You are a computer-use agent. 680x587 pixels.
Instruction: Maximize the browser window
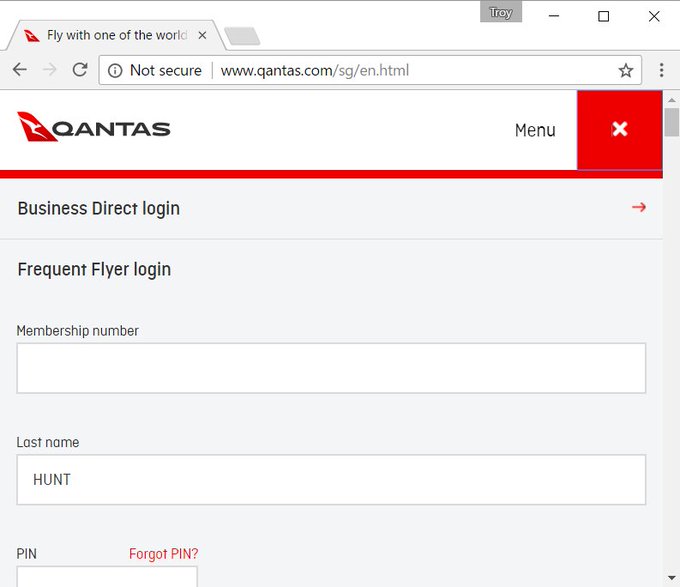tap(603, 16)
